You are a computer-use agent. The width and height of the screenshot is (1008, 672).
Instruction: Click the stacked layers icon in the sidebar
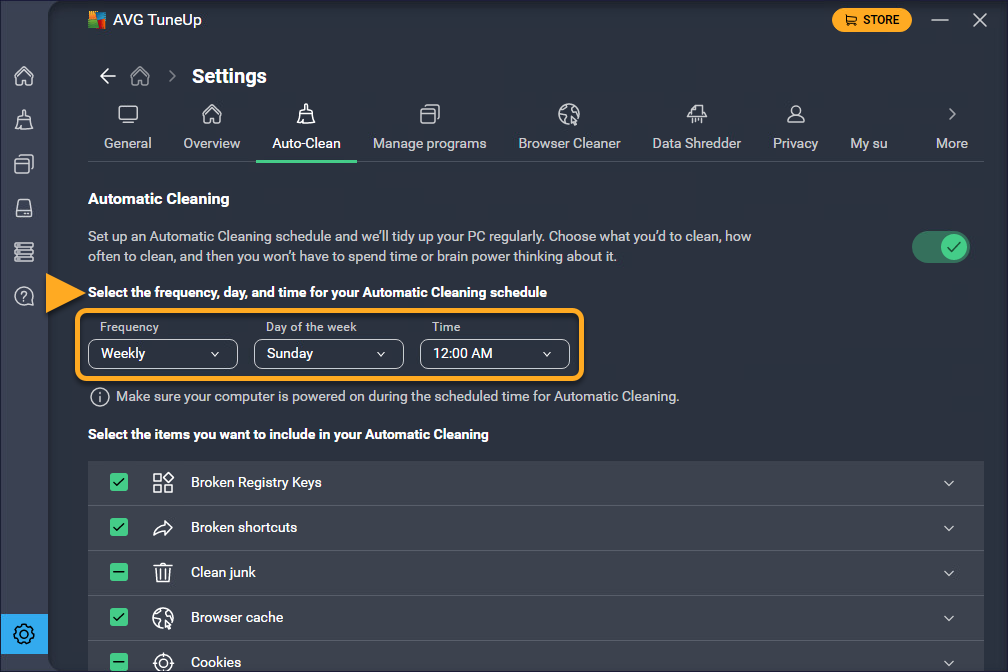24,252
